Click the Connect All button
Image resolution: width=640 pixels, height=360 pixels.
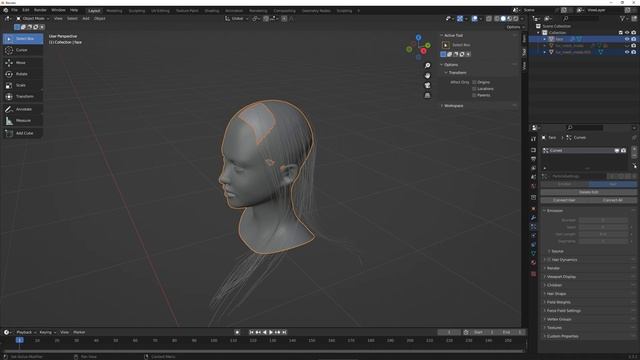pos(612,200)
